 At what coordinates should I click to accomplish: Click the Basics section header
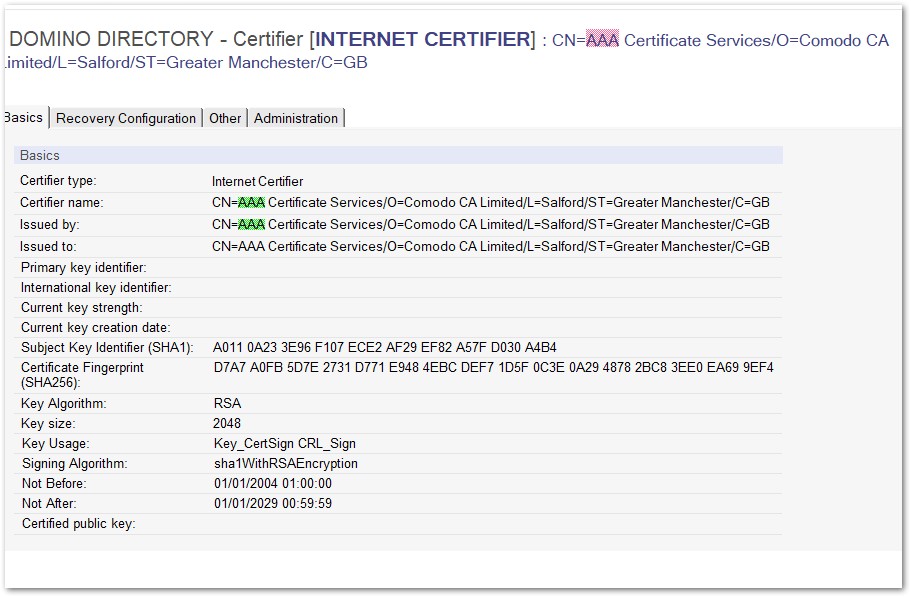(x=398, y=155)
